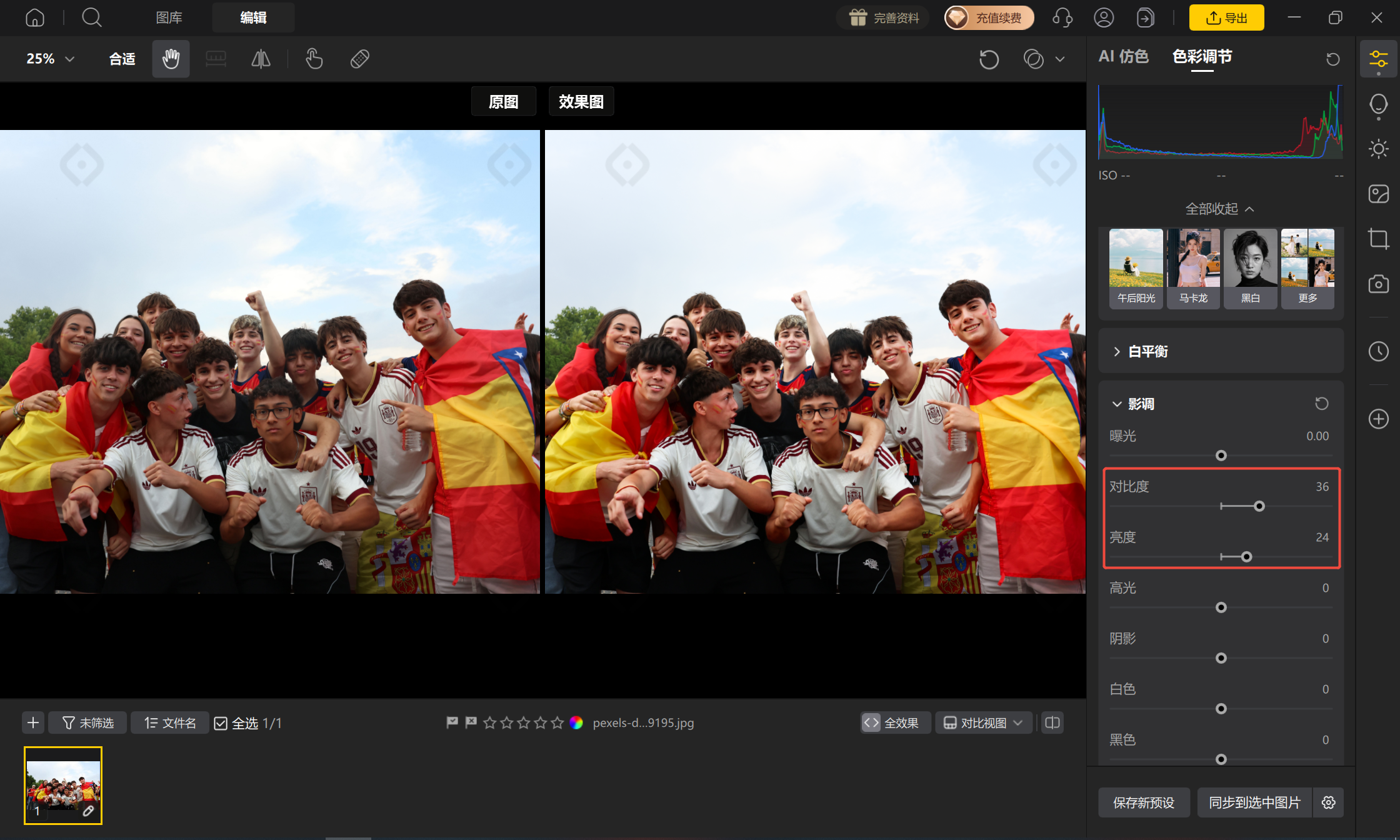Open the customer support headset icon
Image resolution: width=1400 pixels, height=840 pixels.
click(1062, 17)
